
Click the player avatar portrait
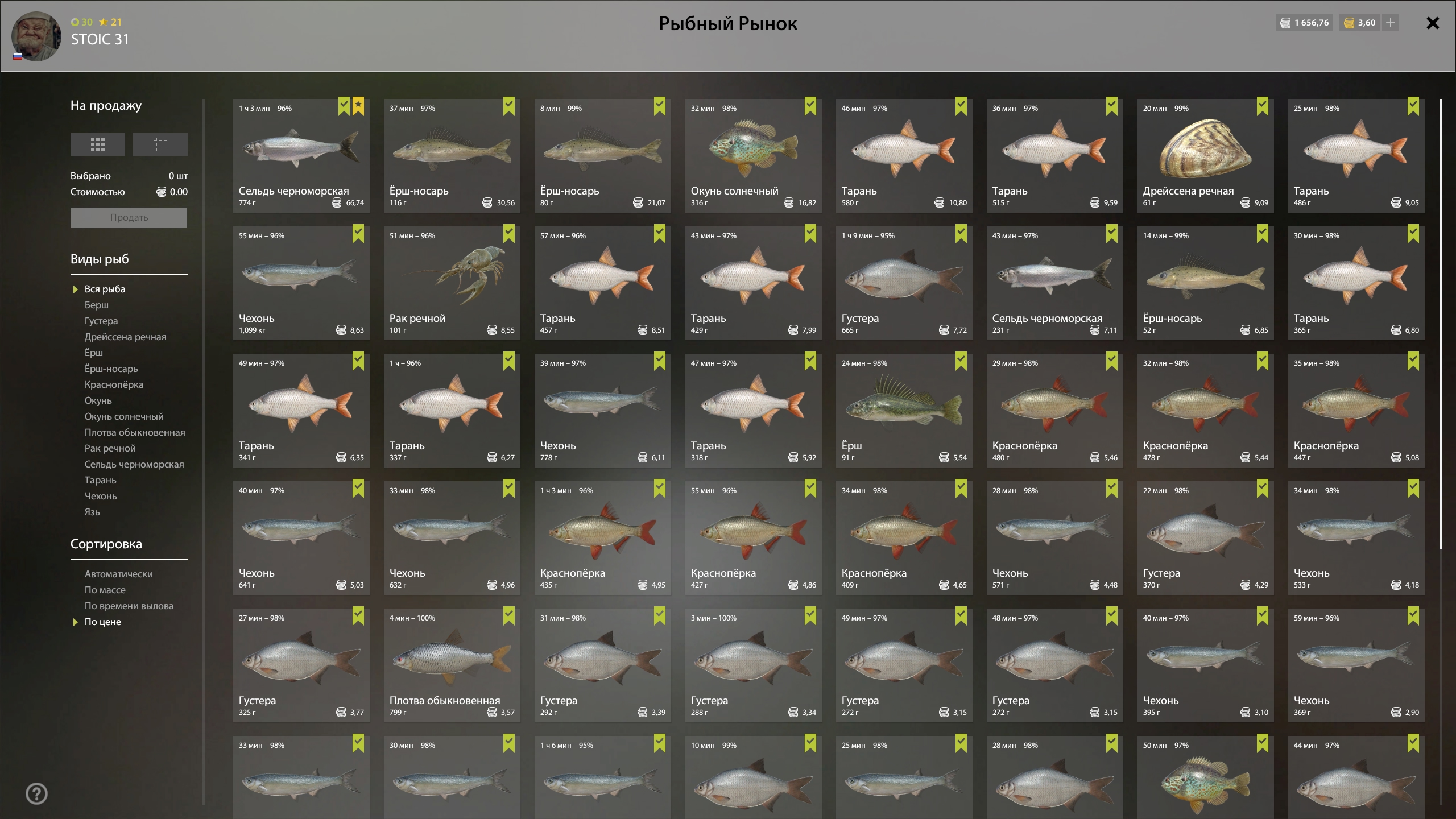point(36,36)
